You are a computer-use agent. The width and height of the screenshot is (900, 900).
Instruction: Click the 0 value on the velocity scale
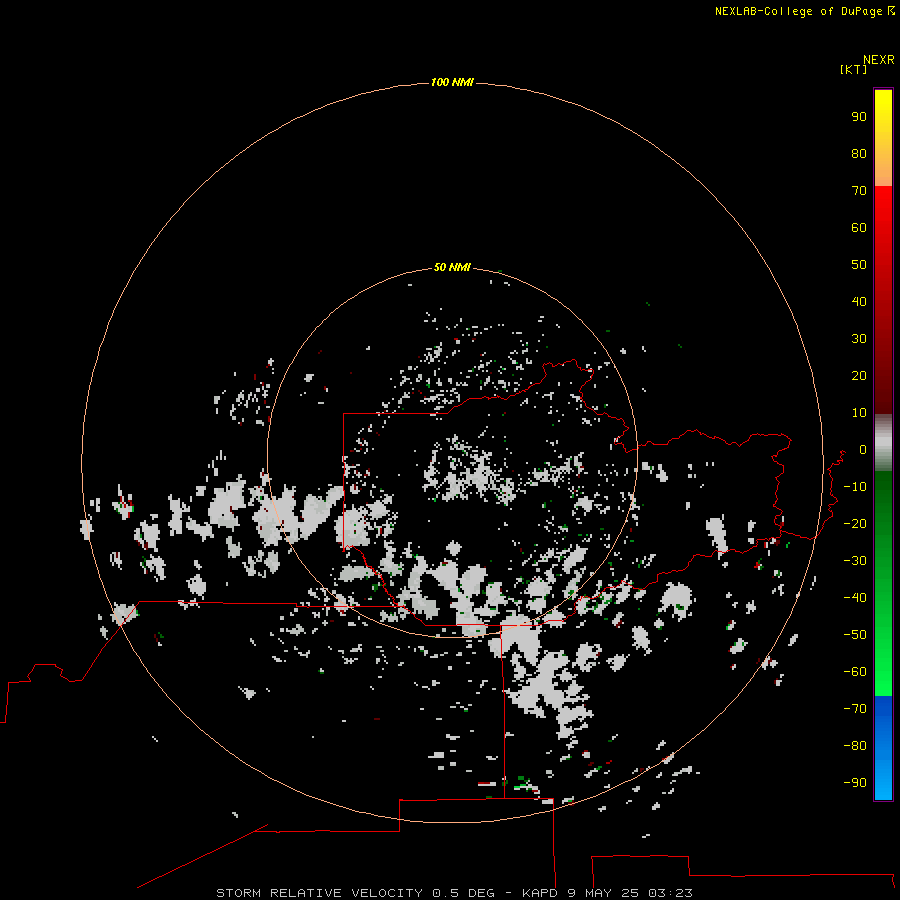pos(863,450)
